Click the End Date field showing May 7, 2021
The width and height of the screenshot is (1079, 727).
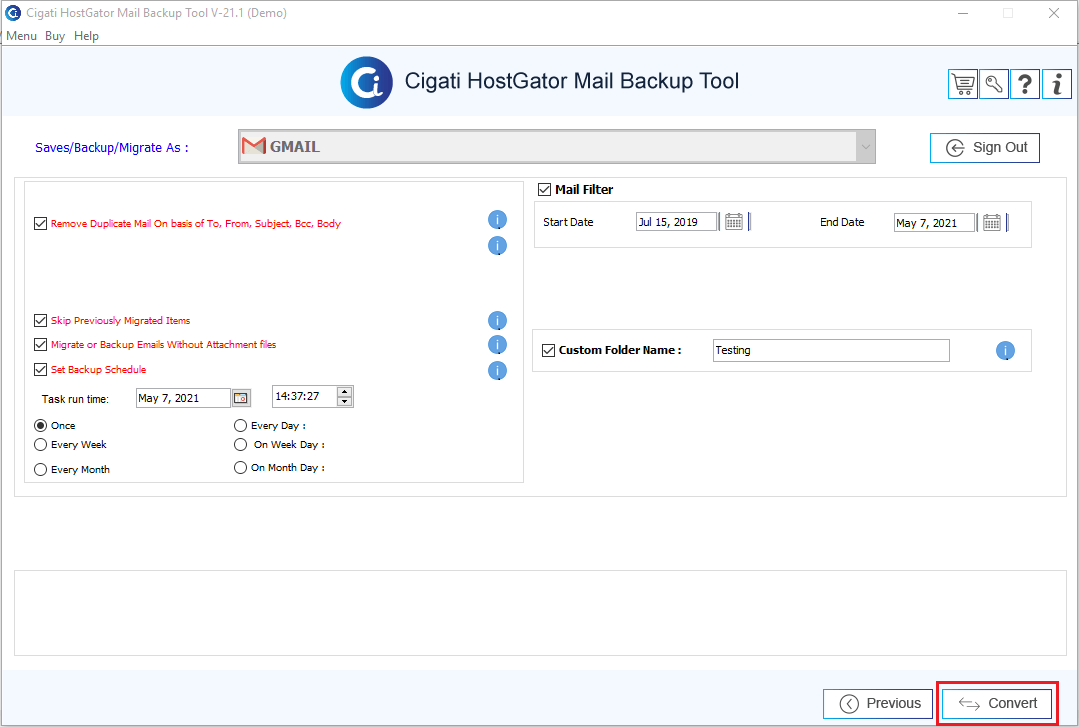tap(934, 222)
